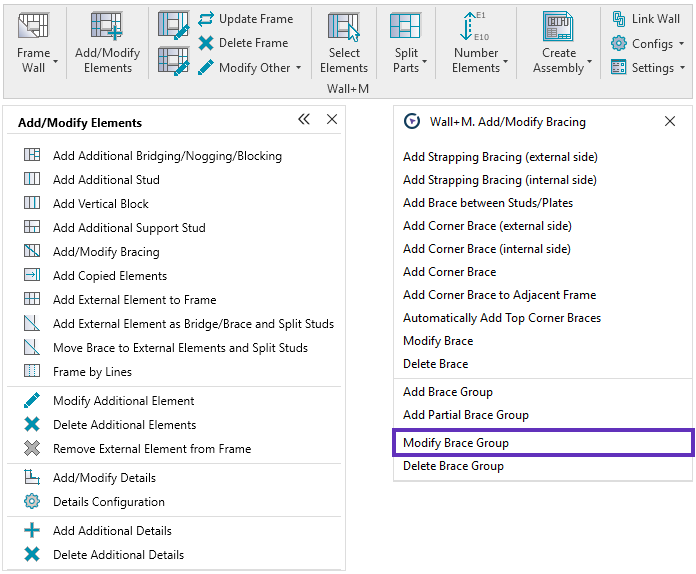Open the Configs dropdown menu
Screen dimensions: 696x574
(x=681, y=44)
